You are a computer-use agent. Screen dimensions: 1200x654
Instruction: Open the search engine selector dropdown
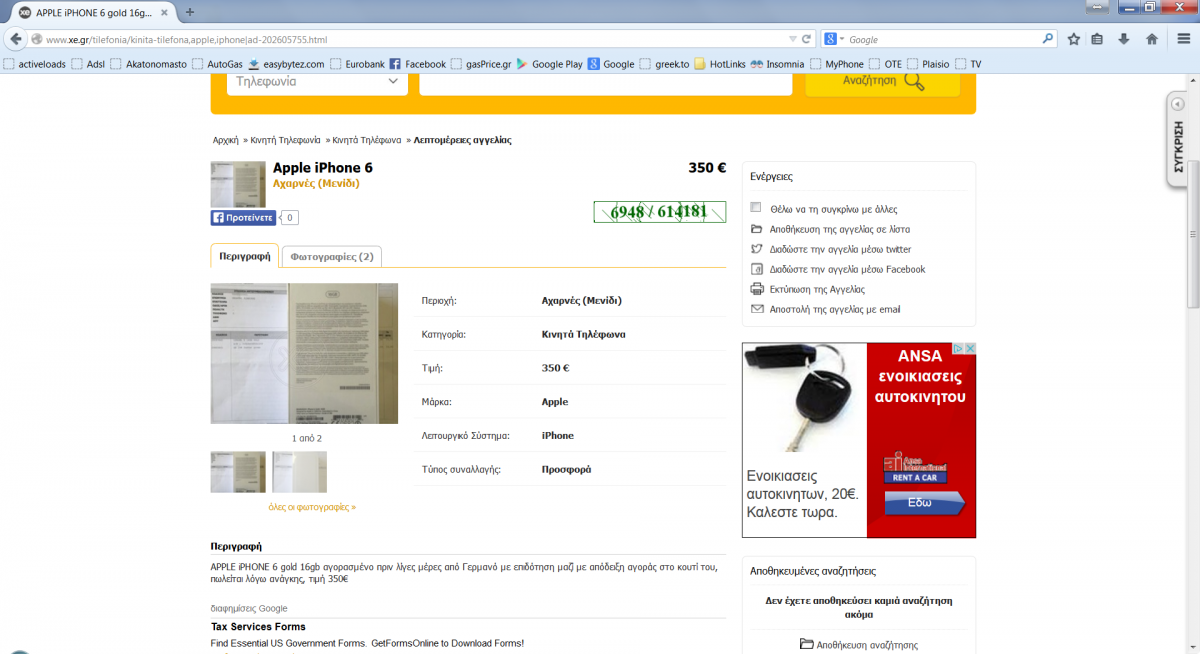[x=833, y=39]
